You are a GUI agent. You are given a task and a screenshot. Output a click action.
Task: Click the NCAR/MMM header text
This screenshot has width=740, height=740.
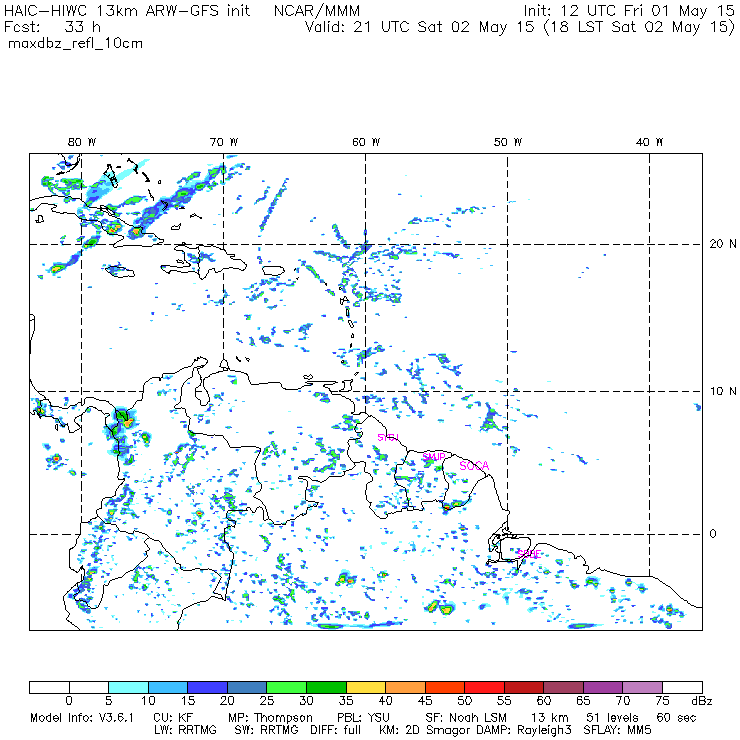pyautogui.click(x=317, y=11)
